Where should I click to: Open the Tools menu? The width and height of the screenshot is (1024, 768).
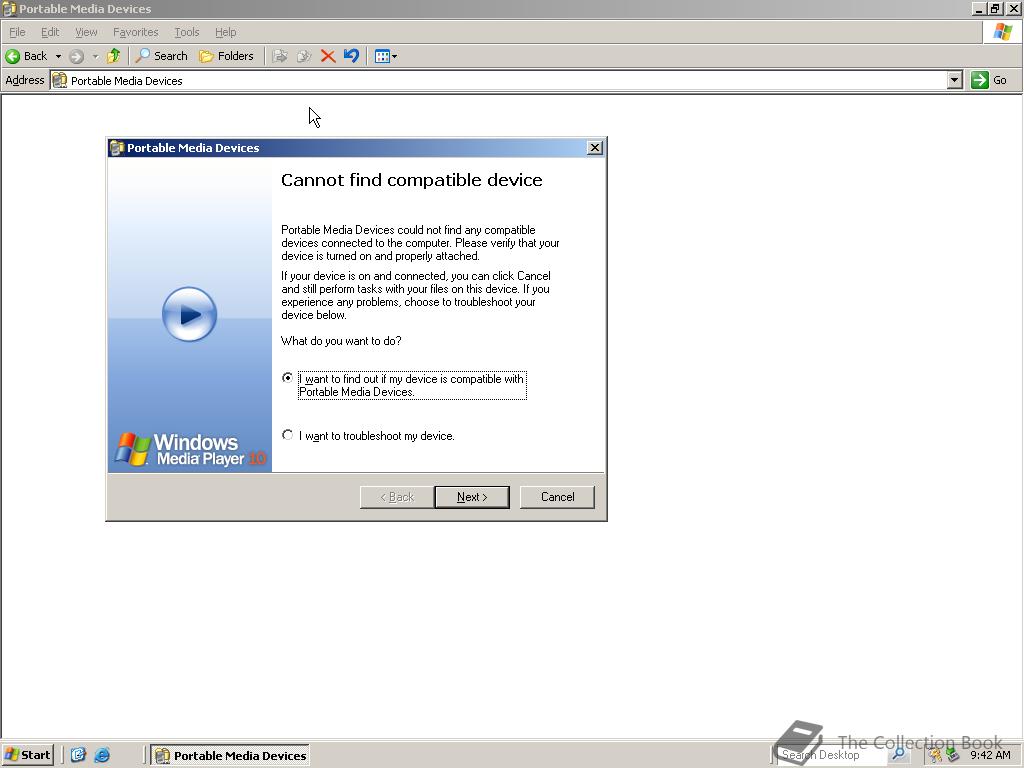pyautogui.click(x=187, y=32)
